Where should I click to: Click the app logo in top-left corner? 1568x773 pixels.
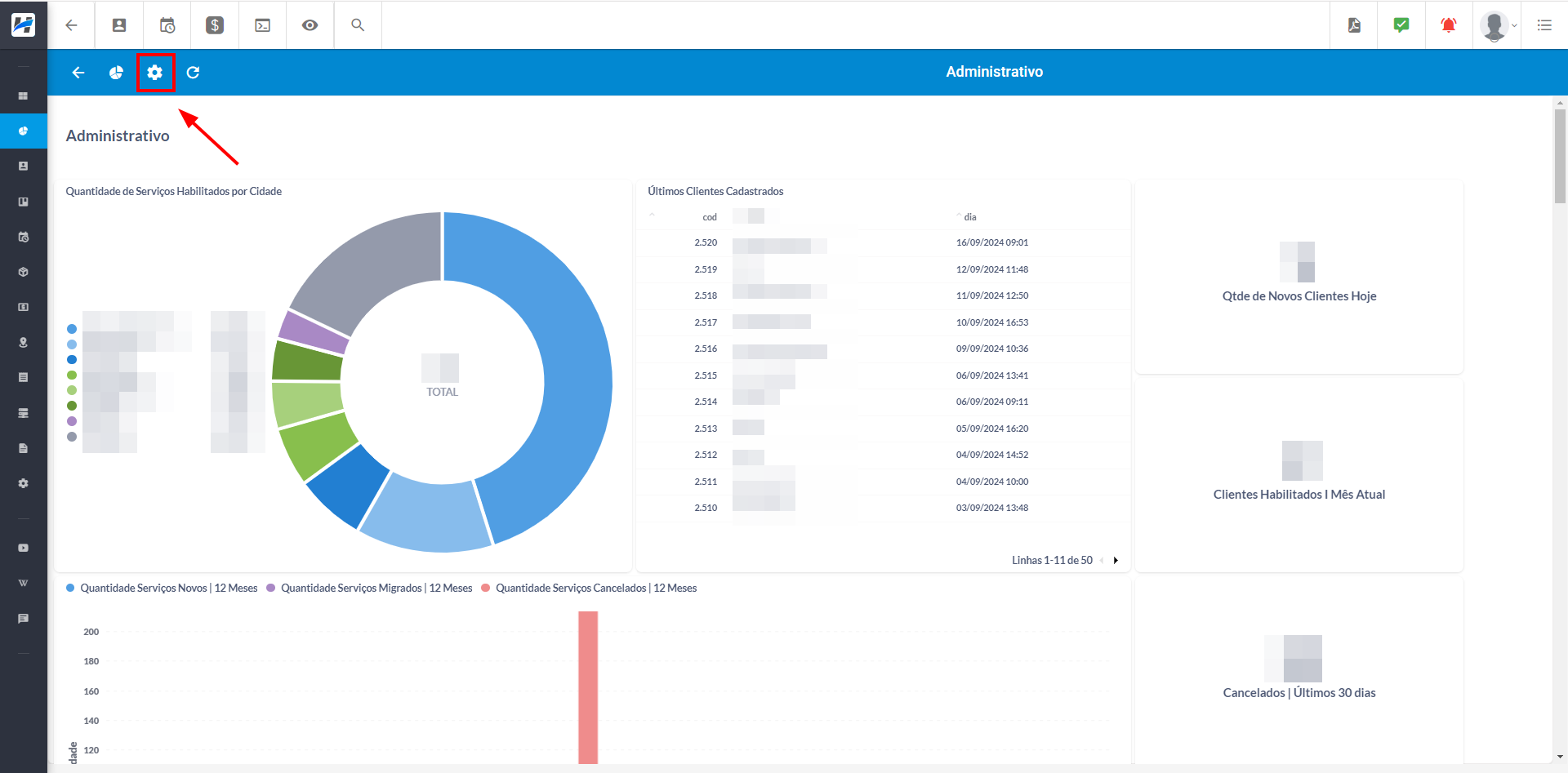tap(23, 24)
